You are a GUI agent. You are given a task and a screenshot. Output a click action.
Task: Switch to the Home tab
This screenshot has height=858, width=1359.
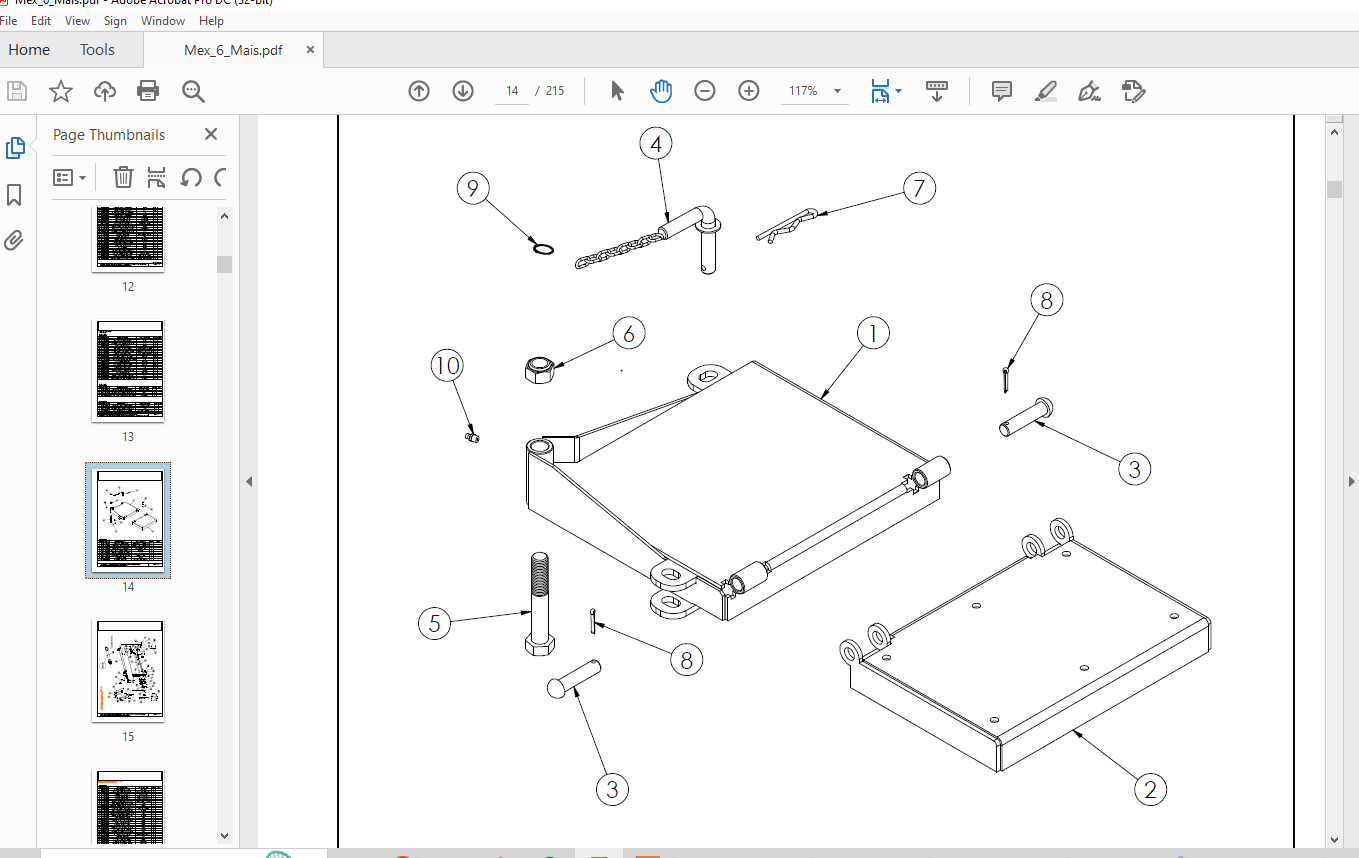pos(29,50)
